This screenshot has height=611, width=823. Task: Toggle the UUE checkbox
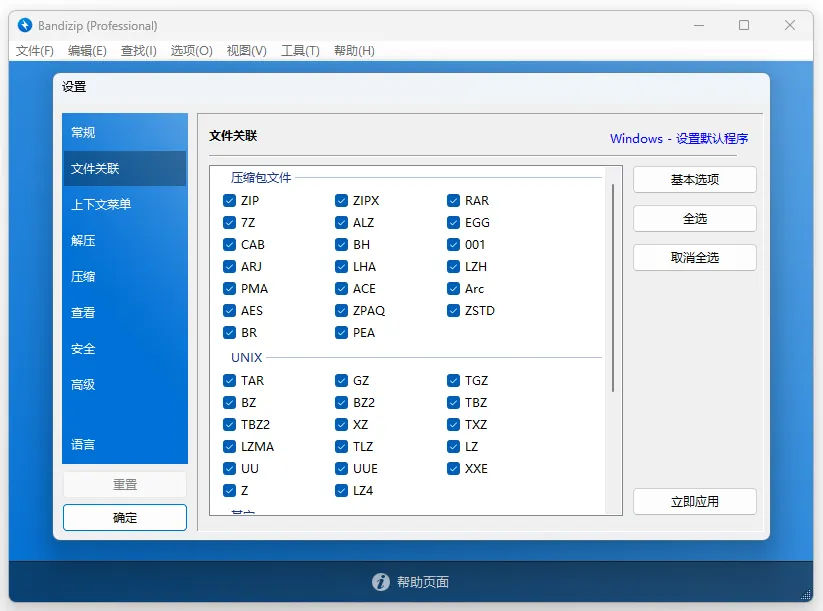click(x=341, y=469)
